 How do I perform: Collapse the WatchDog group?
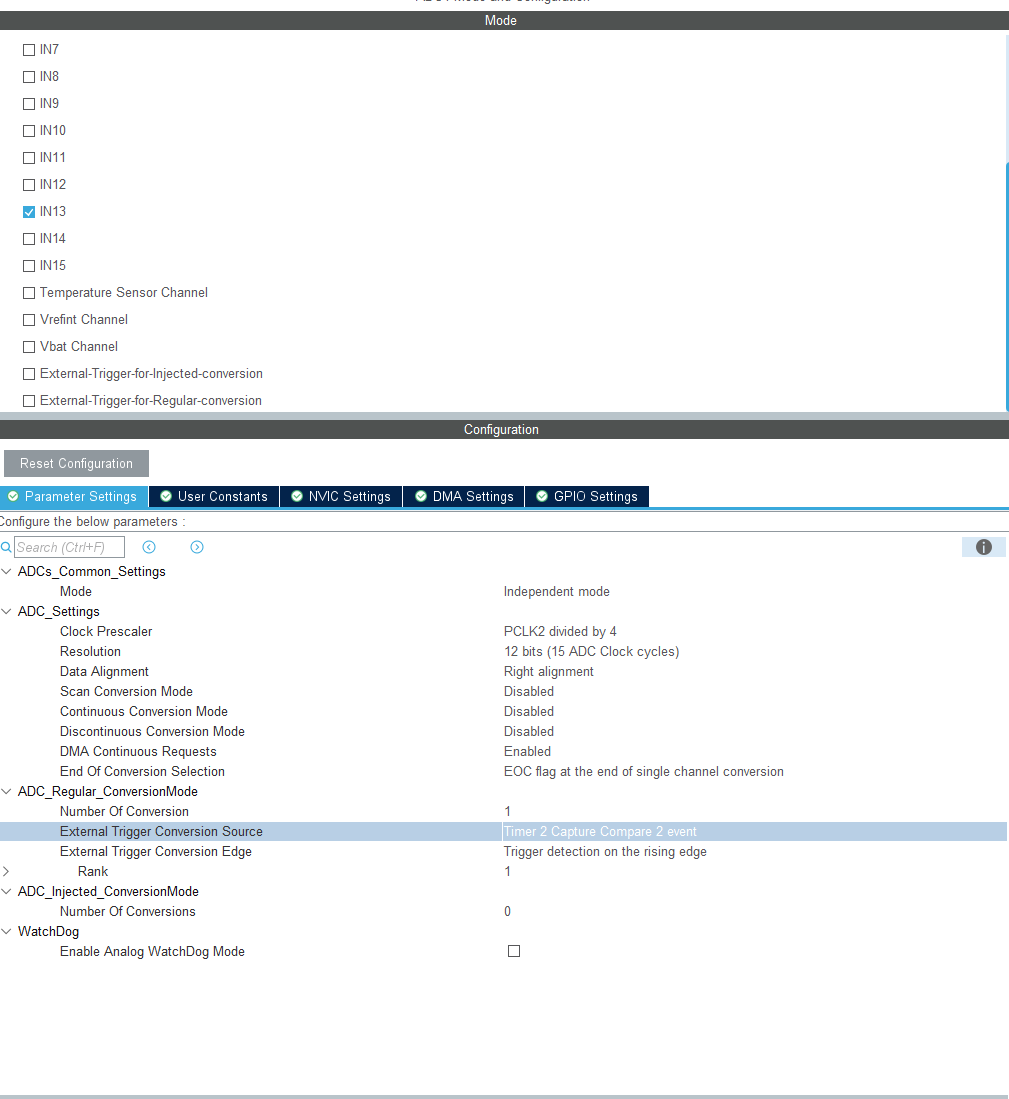pos(6,931)
